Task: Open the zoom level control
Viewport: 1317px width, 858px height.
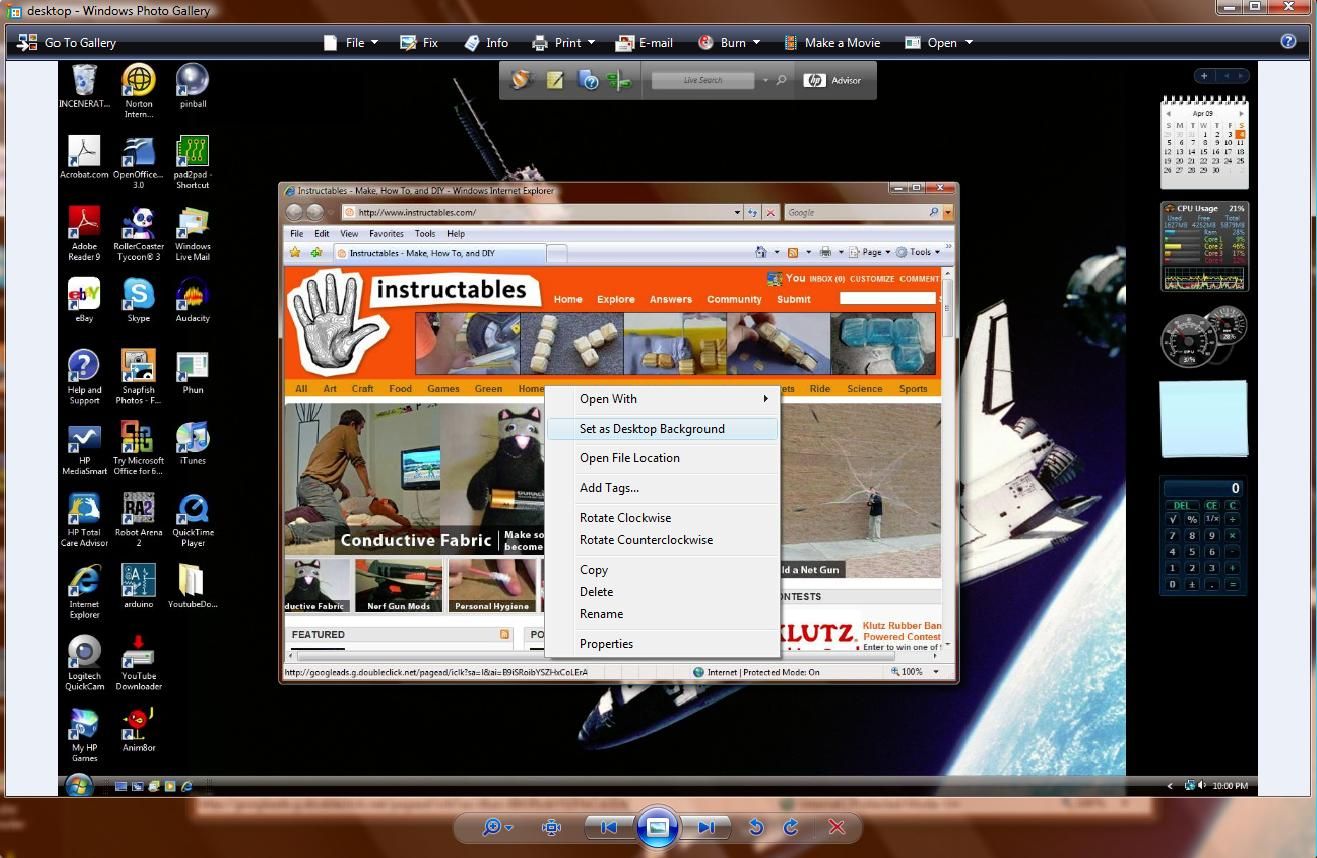Action: click(495, 827)
